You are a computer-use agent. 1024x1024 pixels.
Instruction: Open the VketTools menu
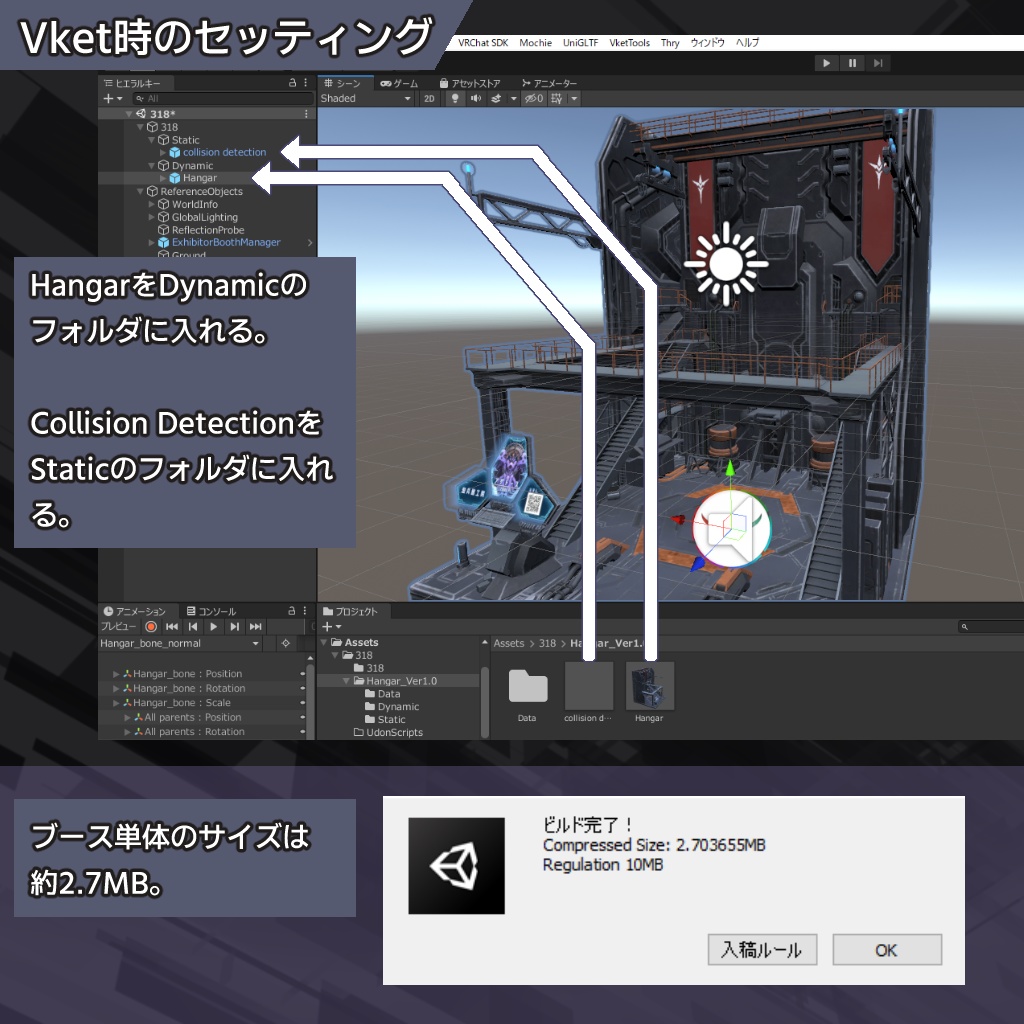pos(628,43)
